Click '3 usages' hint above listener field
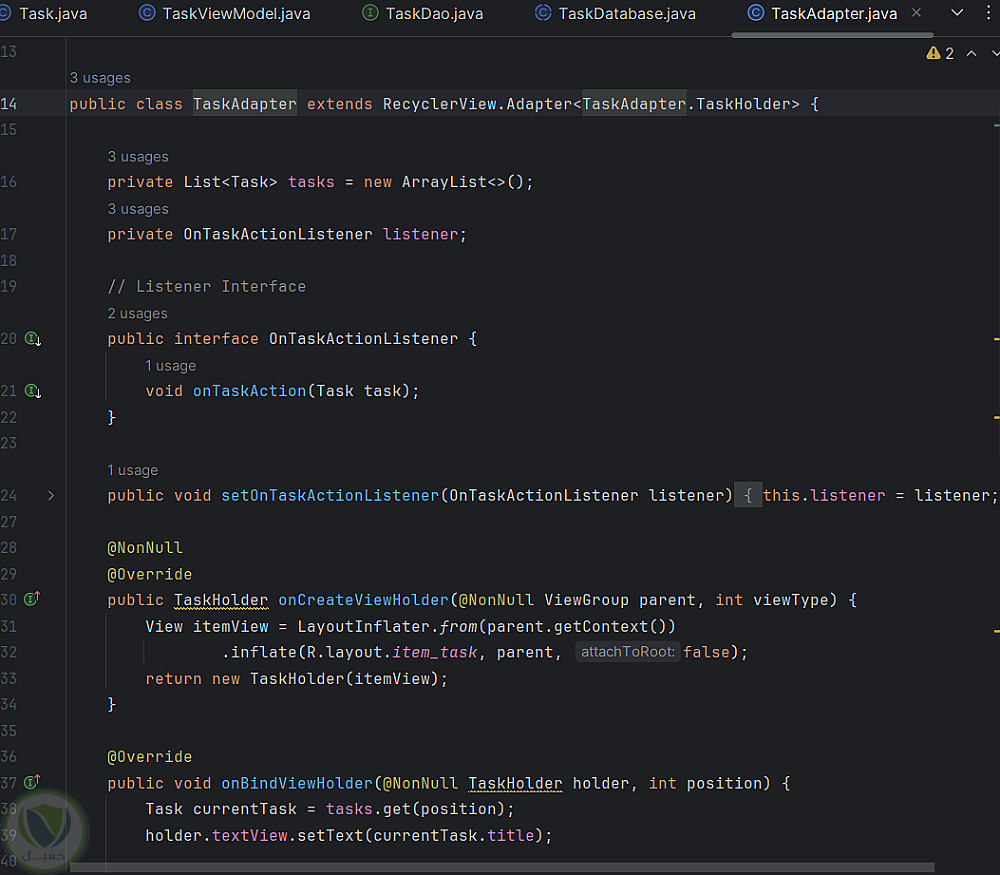Image resolution: width=1000 pixels, height=875 pixels. click(138, 209)
